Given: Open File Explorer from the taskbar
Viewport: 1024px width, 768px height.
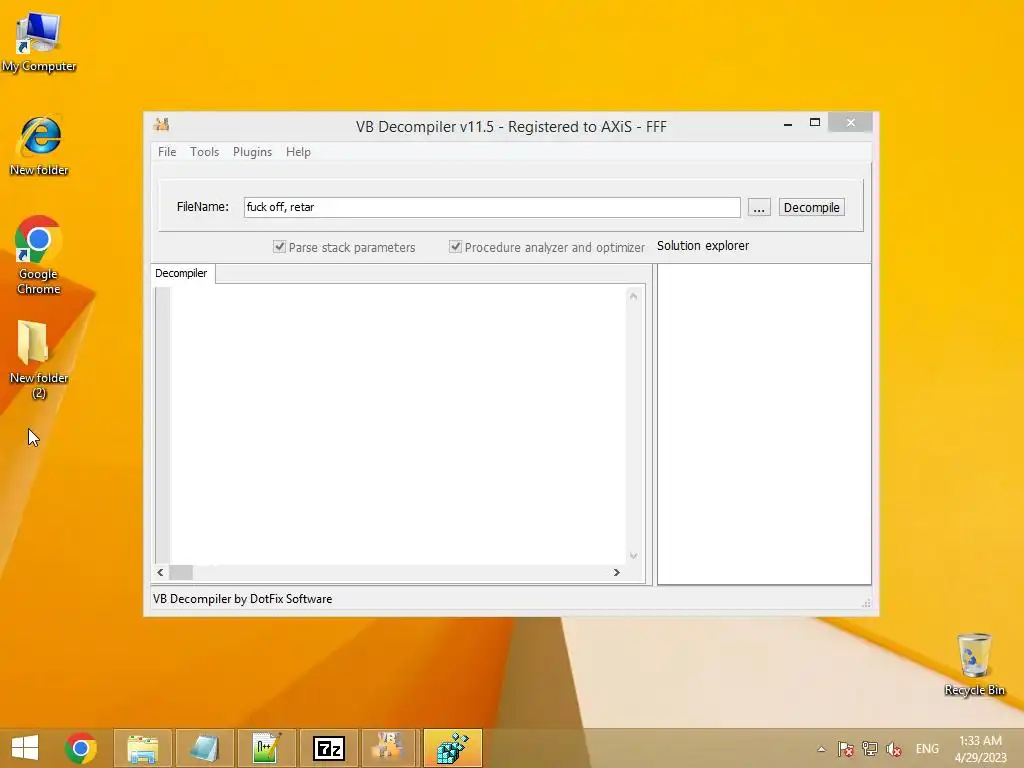Looking at the screenshot, I should point(142,748).
